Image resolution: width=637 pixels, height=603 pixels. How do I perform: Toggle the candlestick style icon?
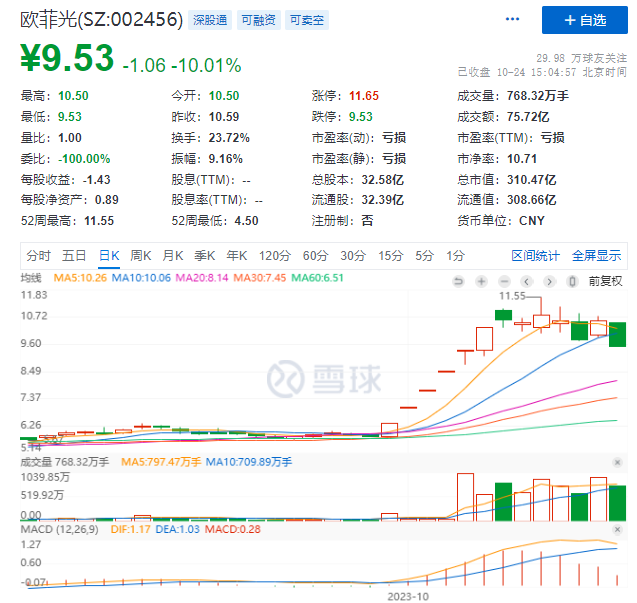tap(572, 281)
